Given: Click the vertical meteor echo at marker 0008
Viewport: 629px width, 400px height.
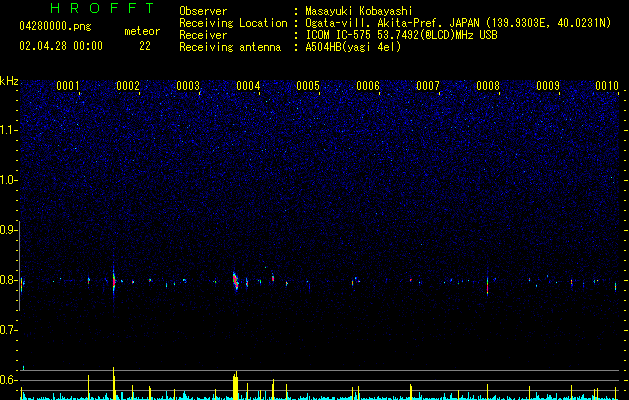Looking at the screenshot, I should [x=487, y=285].
